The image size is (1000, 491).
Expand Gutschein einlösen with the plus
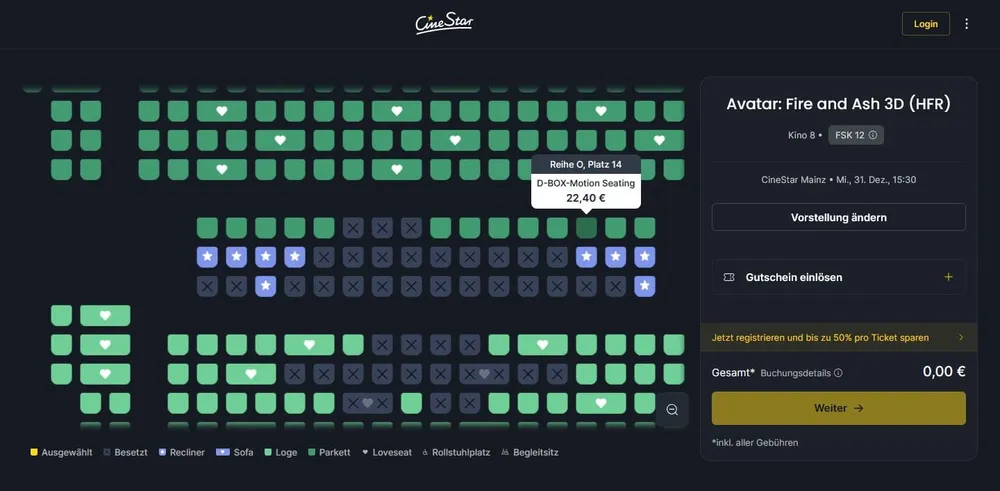point(948,277)
